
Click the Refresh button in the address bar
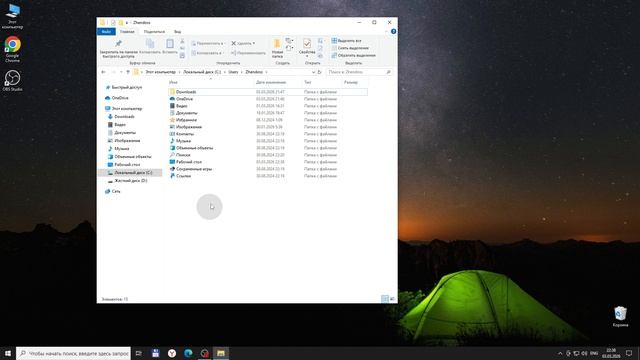(320, 72)
